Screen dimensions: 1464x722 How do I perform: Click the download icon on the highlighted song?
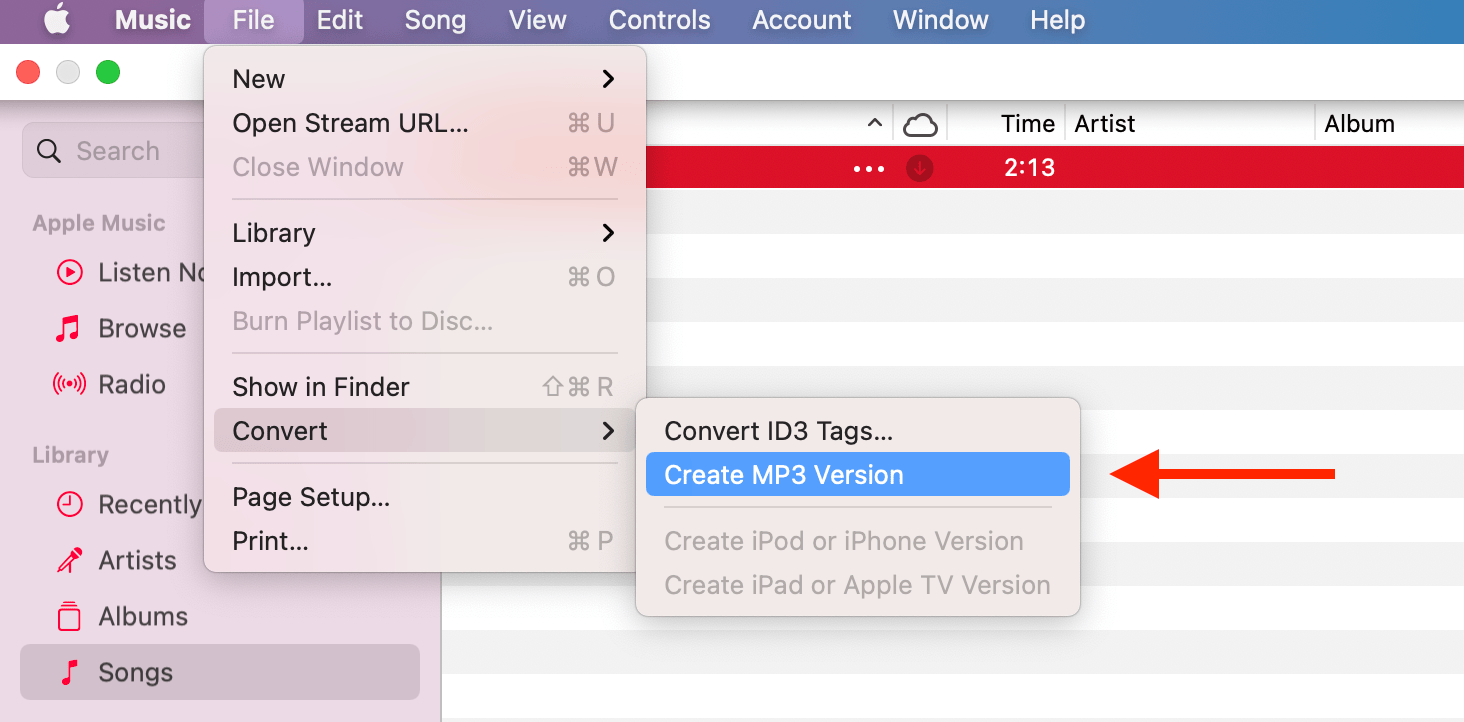coord(919,167)
